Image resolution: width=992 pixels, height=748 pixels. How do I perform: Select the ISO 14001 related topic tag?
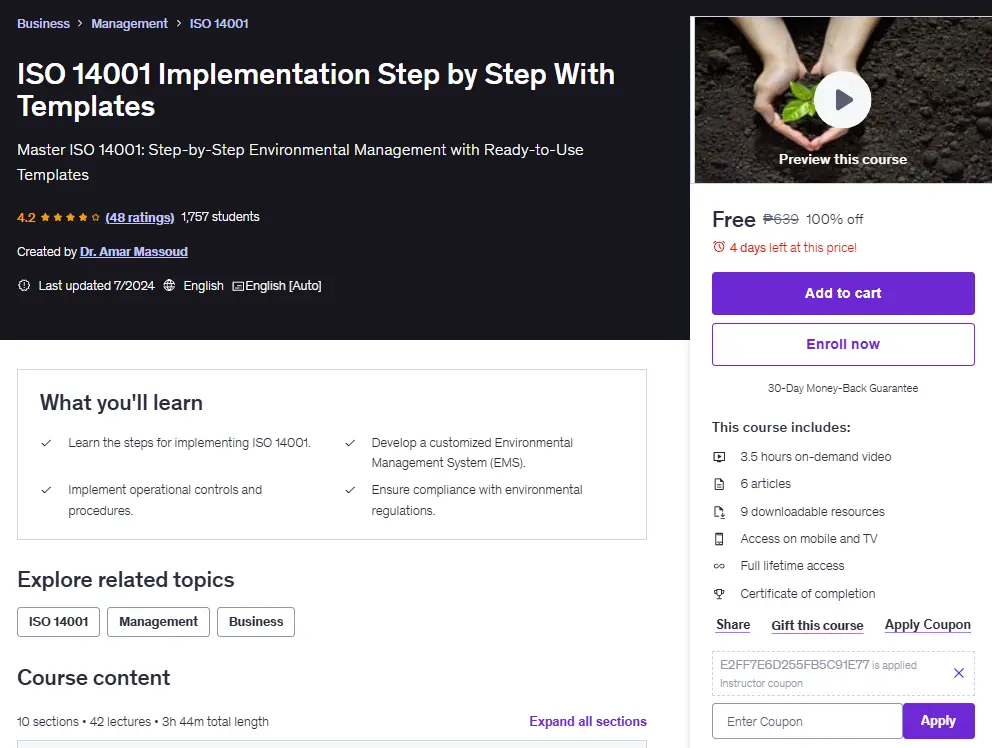[x=58, y=621]
